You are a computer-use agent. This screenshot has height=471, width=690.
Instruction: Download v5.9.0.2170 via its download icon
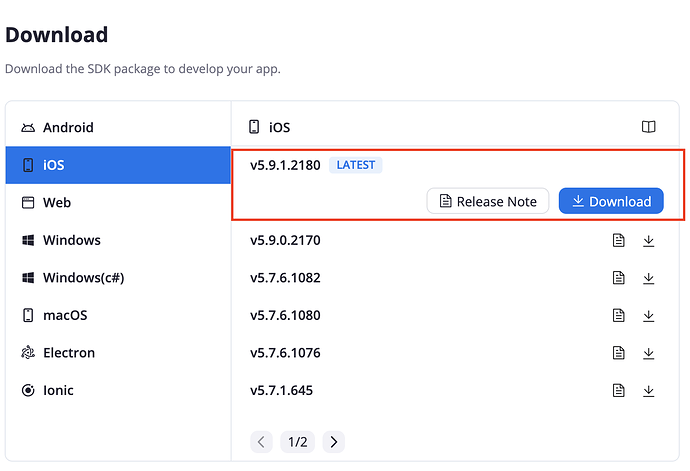click(x=648, y=240)
